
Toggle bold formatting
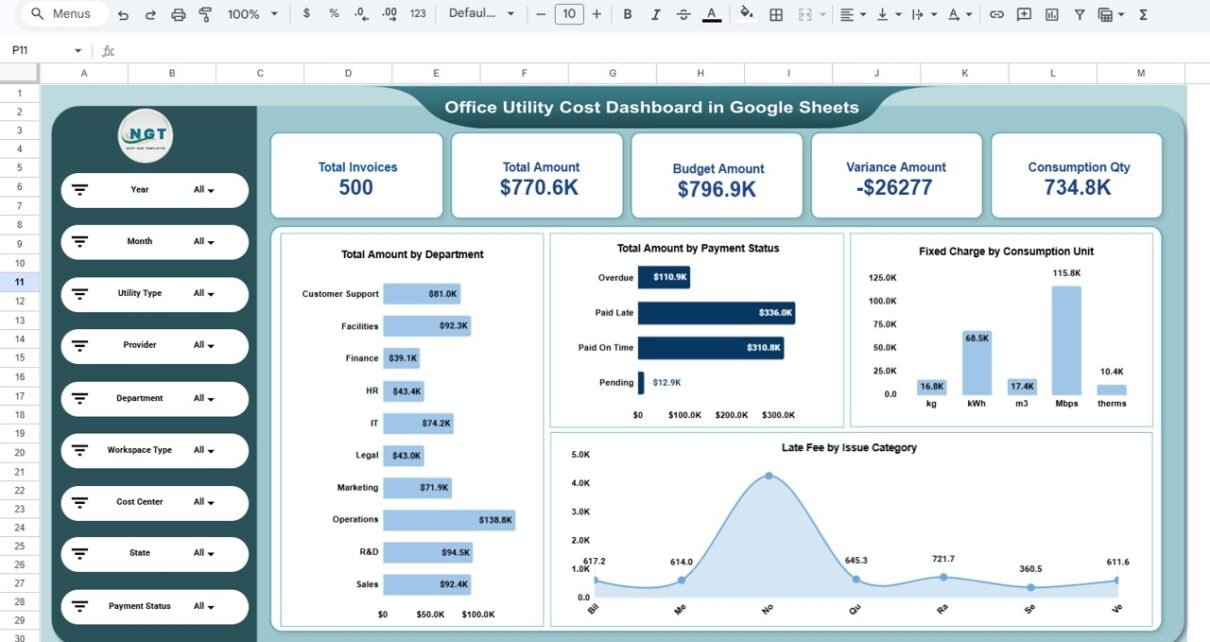click(x=627, y=14)
